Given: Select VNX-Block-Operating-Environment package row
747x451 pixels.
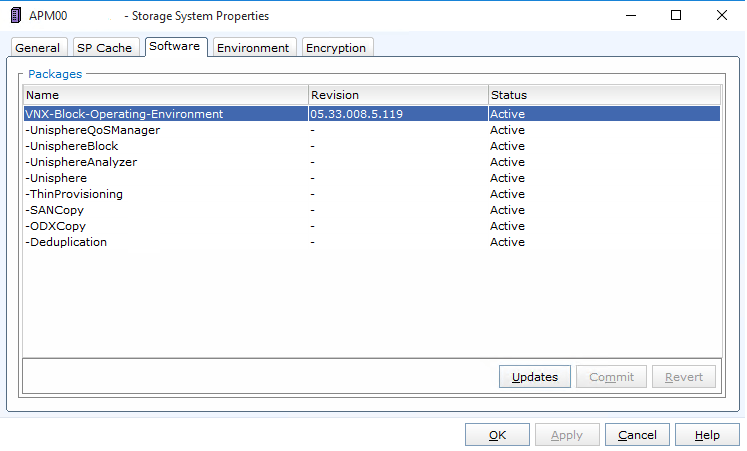Looking at the screenshot, I should (372, 114).
